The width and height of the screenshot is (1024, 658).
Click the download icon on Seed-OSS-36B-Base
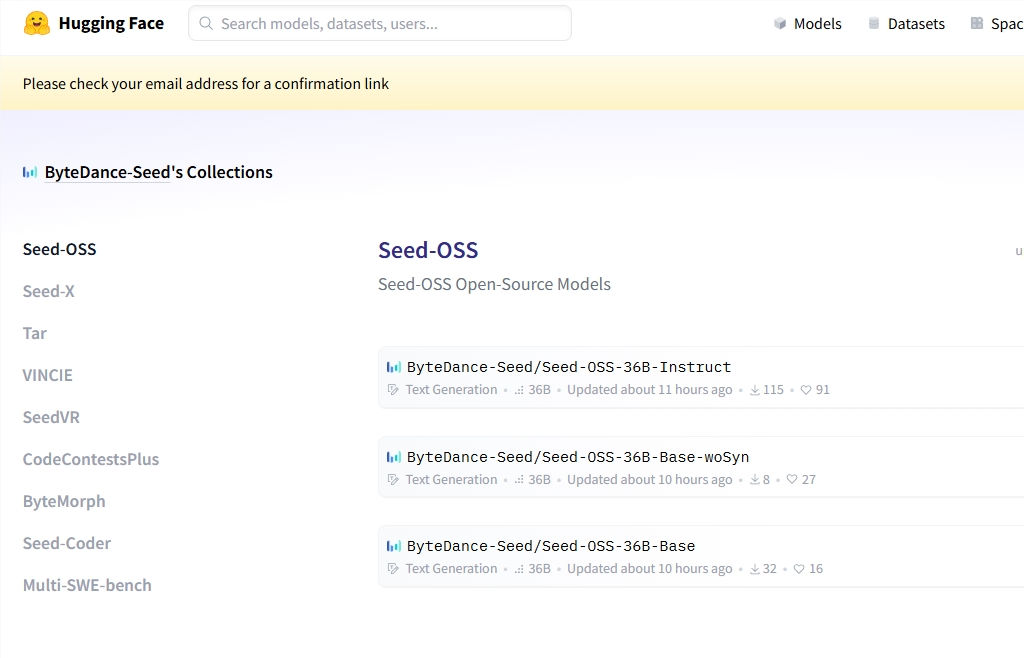tap(755, 569)
